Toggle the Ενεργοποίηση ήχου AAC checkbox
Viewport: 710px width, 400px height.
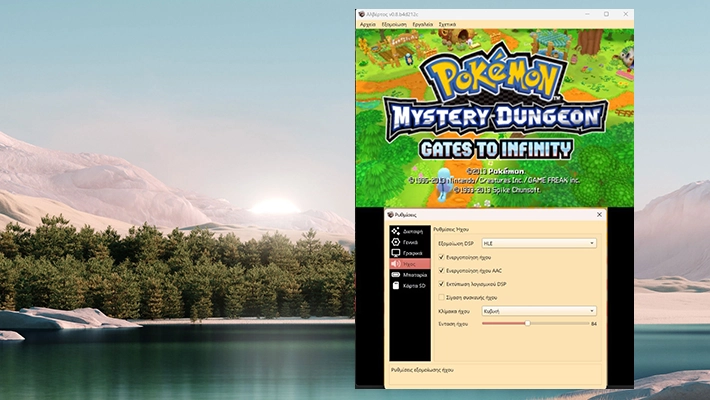point(441,270)
